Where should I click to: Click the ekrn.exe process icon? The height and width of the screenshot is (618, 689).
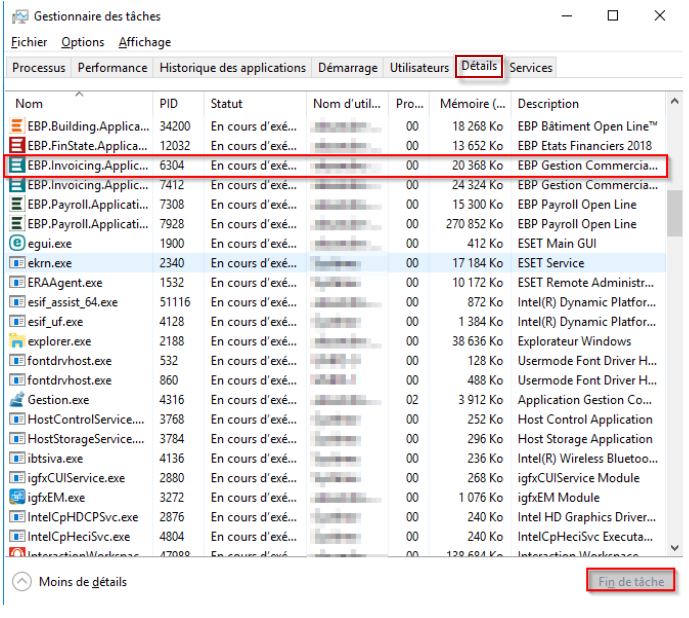click(x=17, y=263)
